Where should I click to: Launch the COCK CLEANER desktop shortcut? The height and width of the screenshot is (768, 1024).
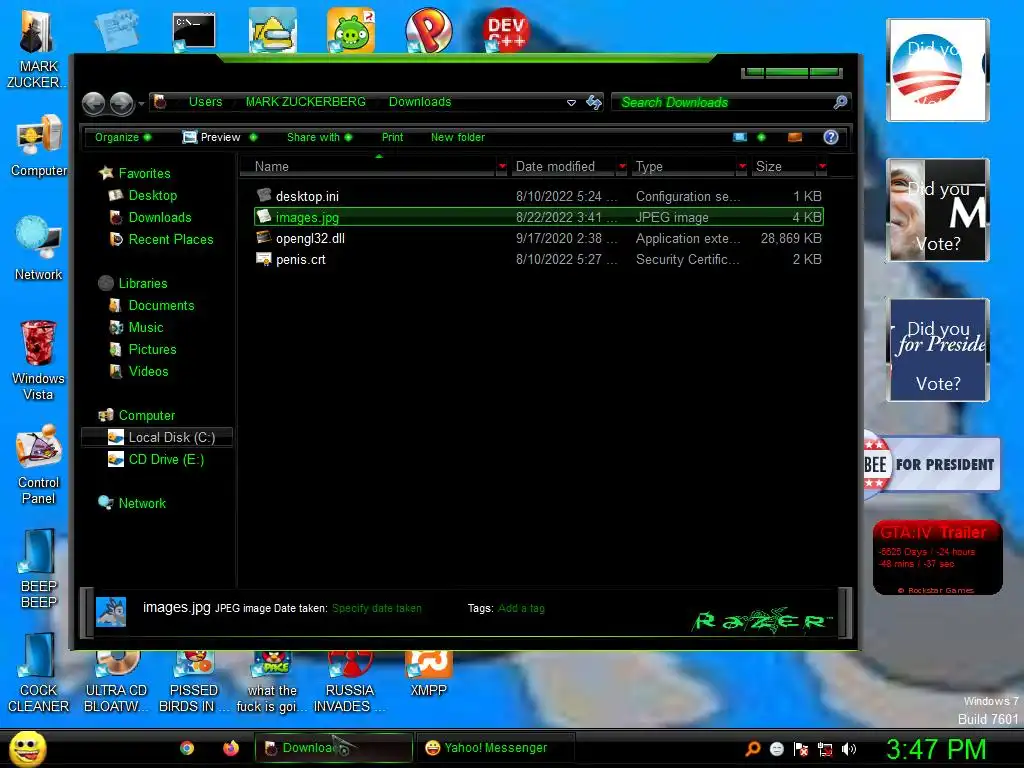[x=38, y=673]
